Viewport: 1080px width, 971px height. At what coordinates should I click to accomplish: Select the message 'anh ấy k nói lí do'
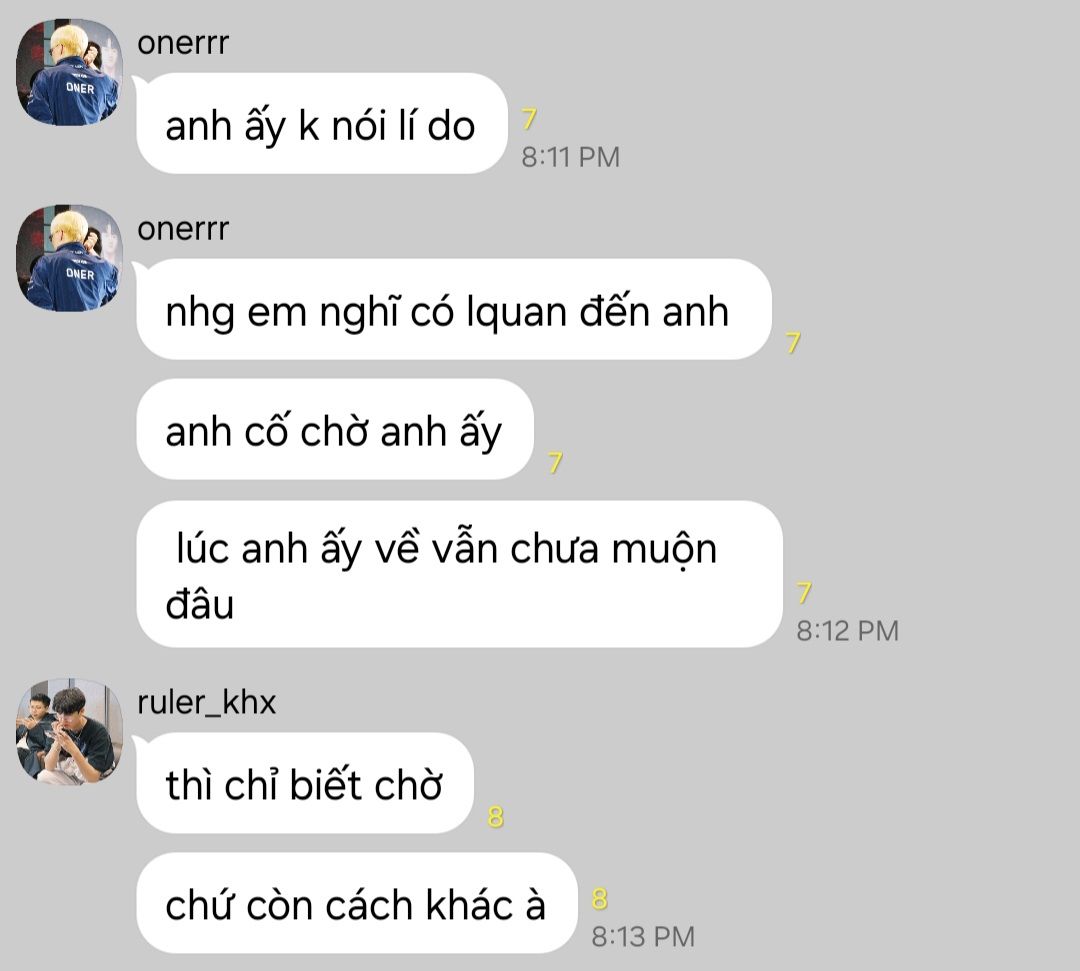tap(322, 123)
